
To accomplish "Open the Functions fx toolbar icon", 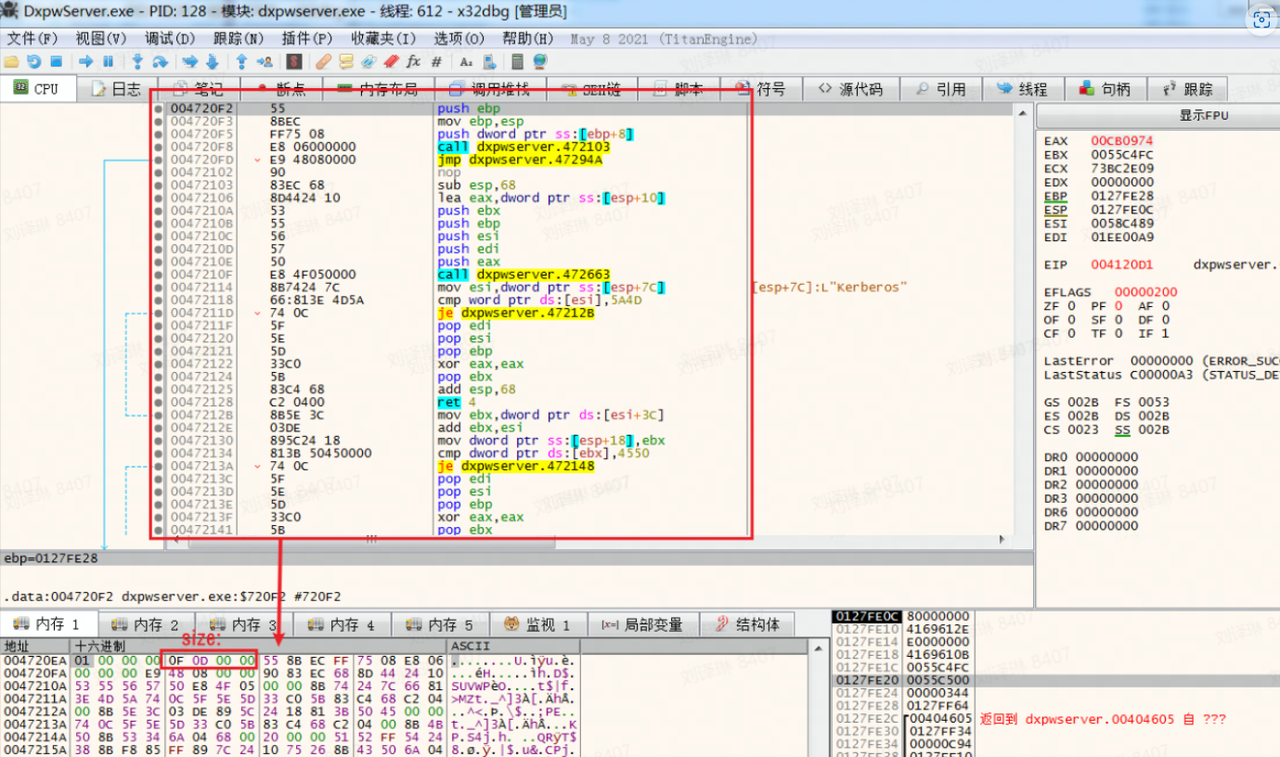I will pos(414,61).
